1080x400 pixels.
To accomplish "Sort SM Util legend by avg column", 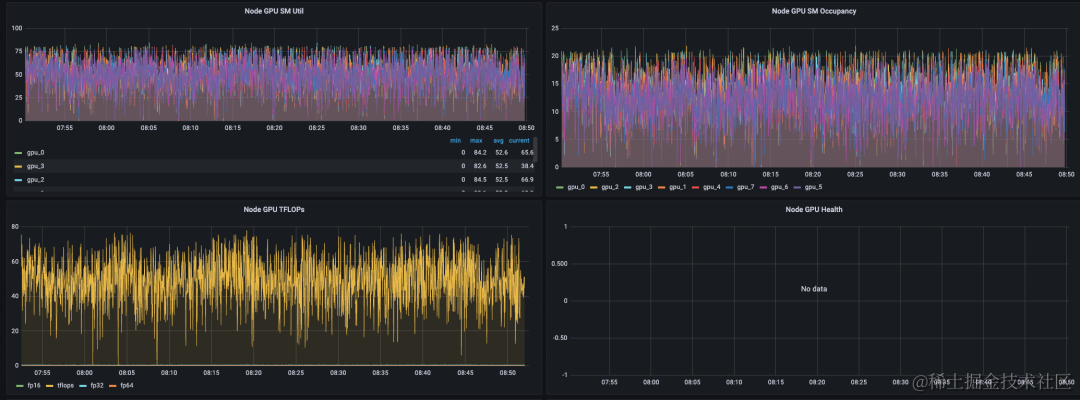I will pos(499,140).
